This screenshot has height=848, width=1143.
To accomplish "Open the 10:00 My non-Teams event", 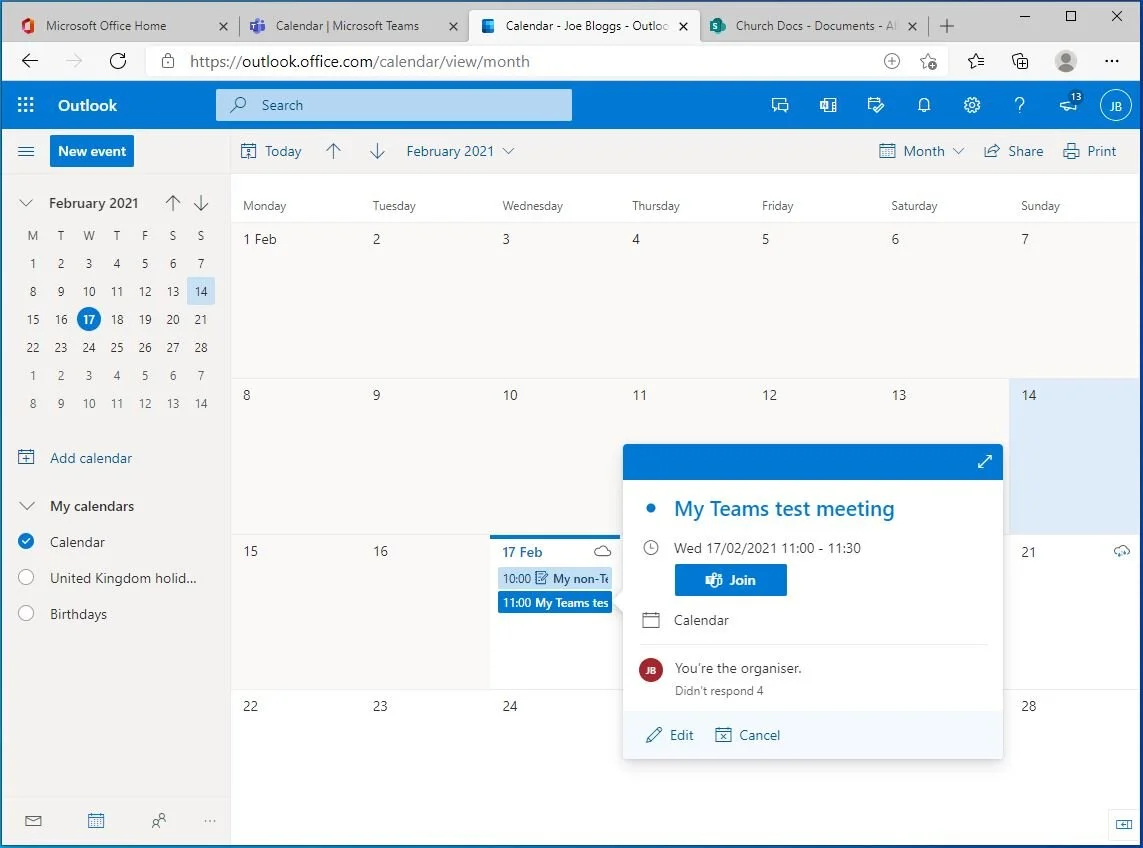I will click(x=555, y=578).
